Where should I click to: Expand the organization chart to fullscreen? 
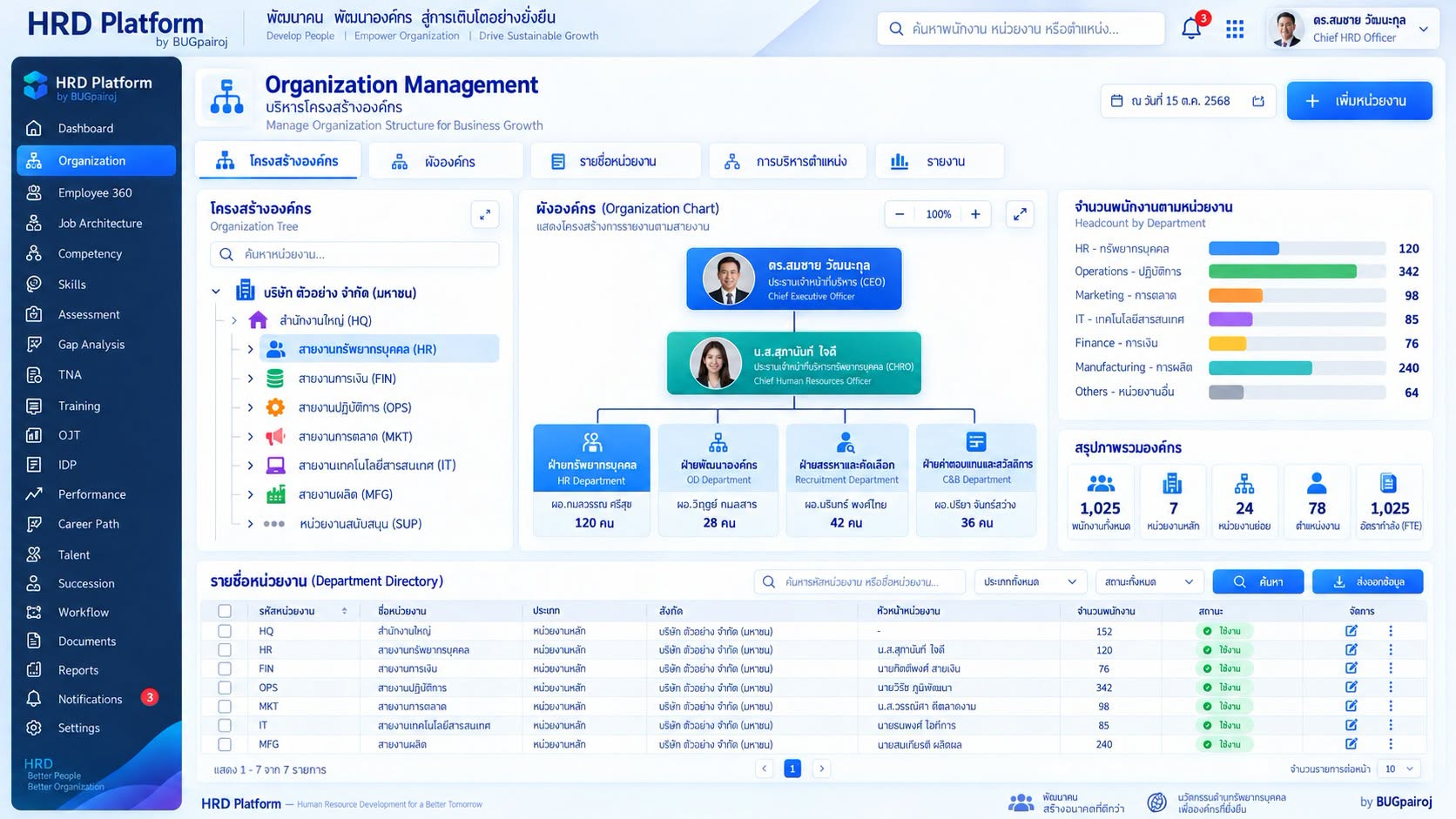[x=1020, y=214]
